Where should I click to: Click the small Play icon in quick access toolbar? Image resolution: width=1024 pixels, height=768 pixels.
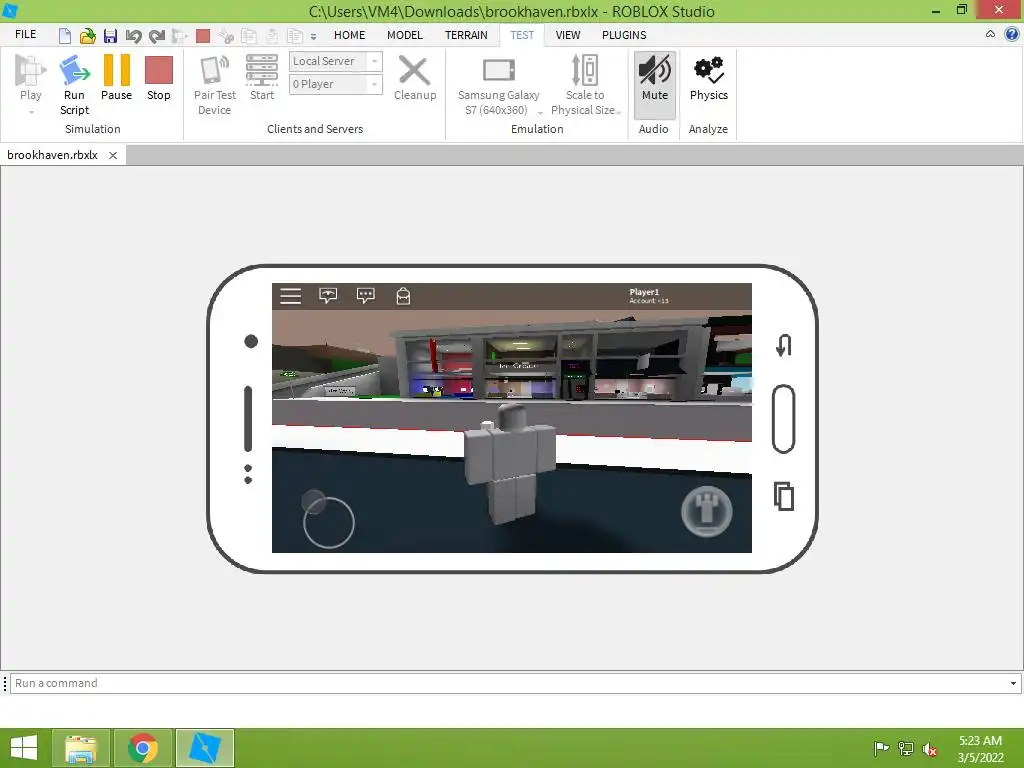pyautogui.click(x=180, y=36)
